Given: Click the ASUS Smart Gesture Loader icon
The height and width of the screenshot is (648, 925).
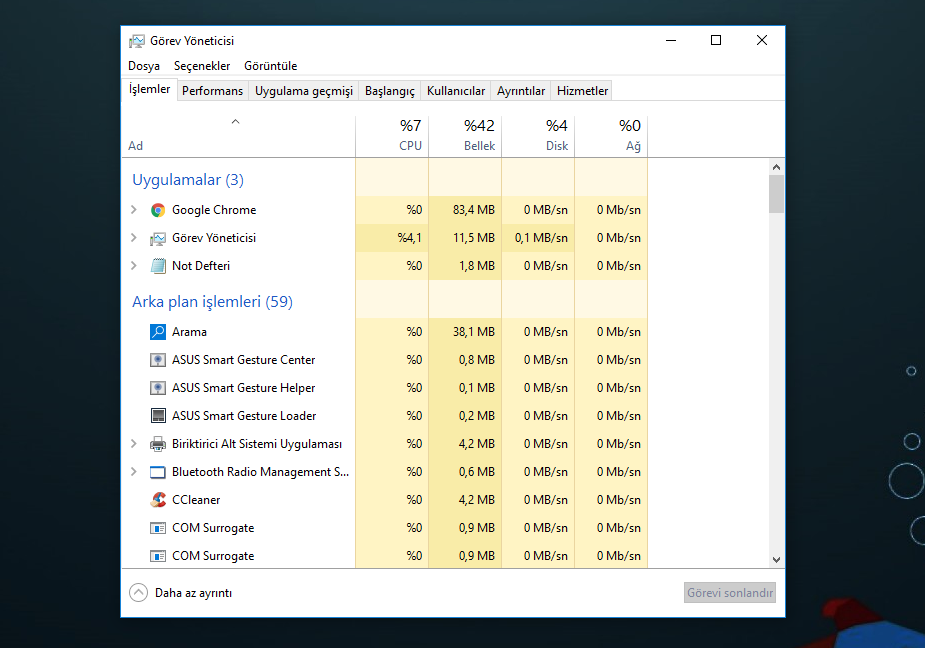Looking at the screenshot, I should pos(158,415).
